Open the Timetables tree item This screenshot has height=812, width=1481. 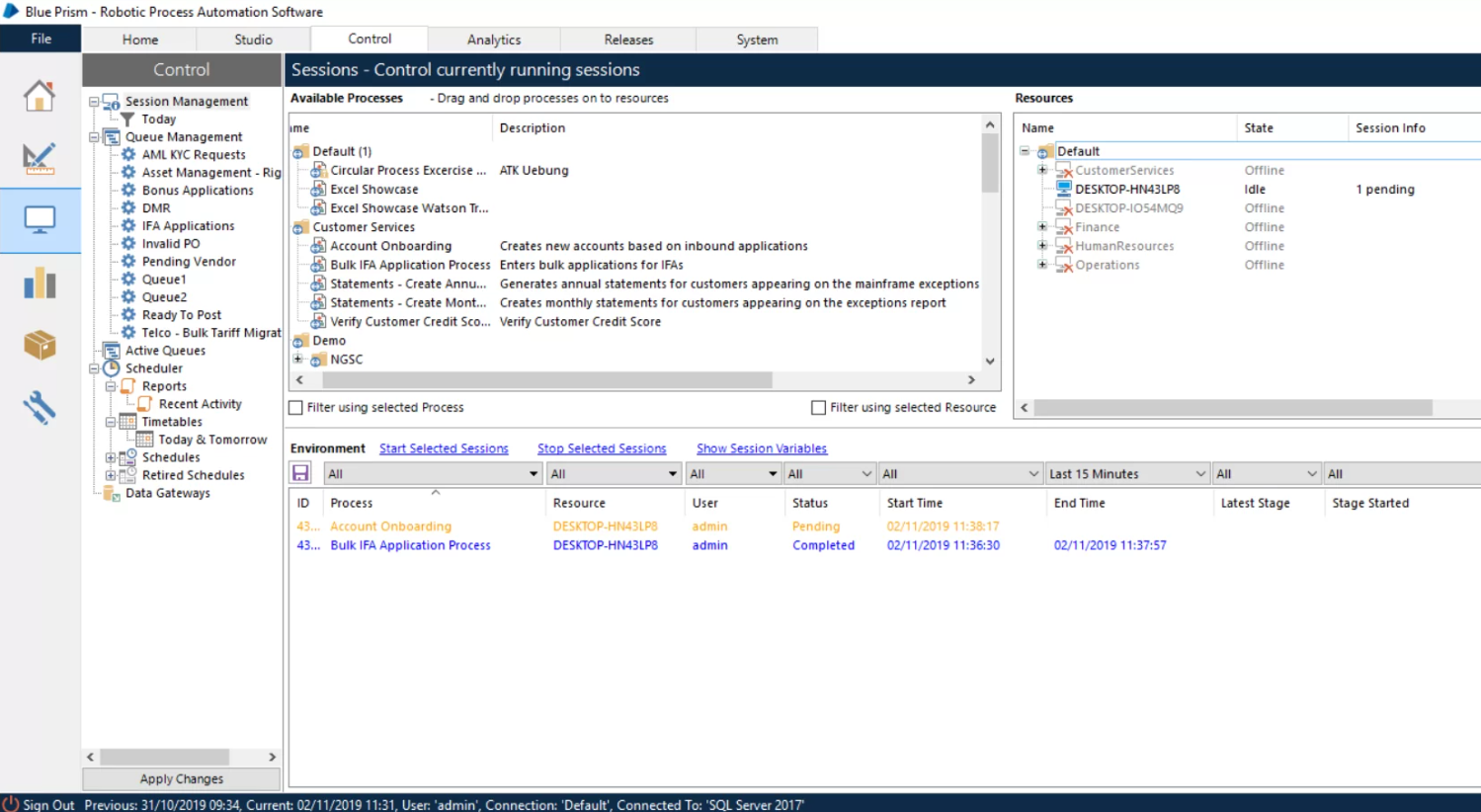pyautogui.click(x=172, y=422)
